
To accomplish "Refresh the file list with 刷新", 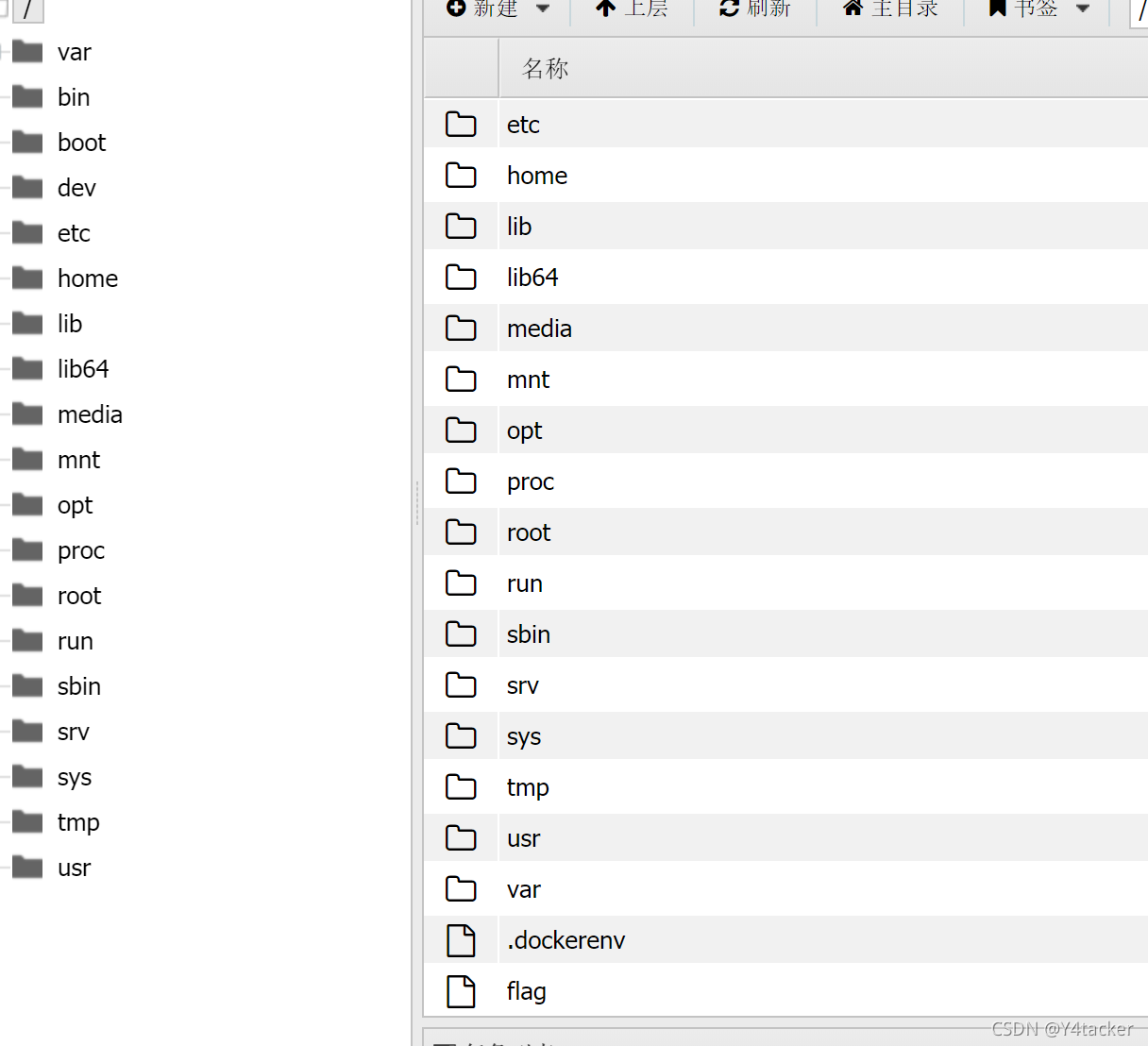I will (x=754, y=8).
